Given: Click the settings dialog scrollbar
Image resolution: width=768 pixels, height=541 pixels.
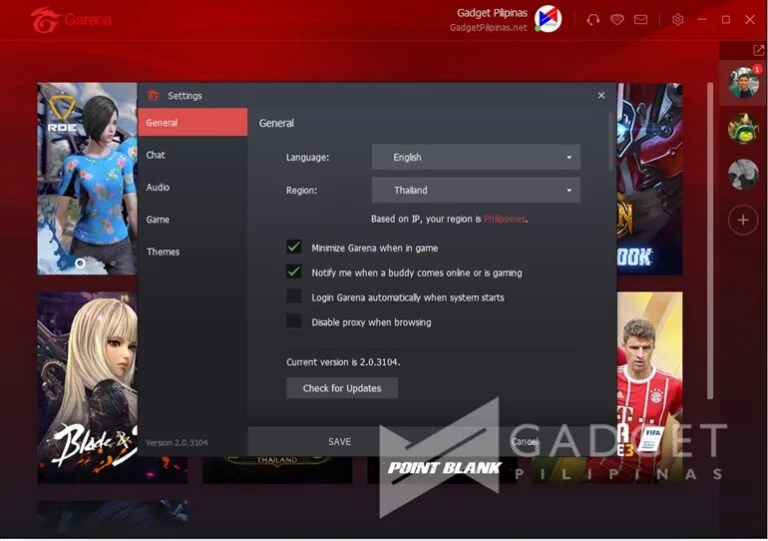Looking at the screenshot, I should coord(610,142).
